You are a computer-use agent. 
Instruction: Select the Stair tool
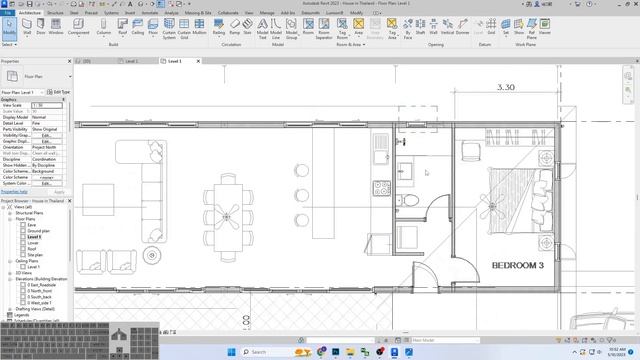[247, 27]
